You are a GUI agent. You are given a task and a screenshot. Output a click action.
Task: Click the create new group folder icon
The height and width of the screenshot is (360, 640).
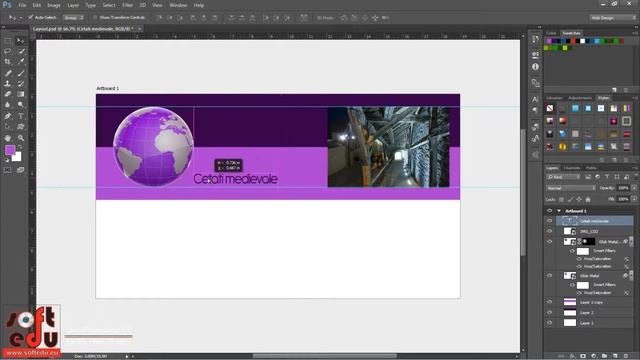(x=604, y=356)
